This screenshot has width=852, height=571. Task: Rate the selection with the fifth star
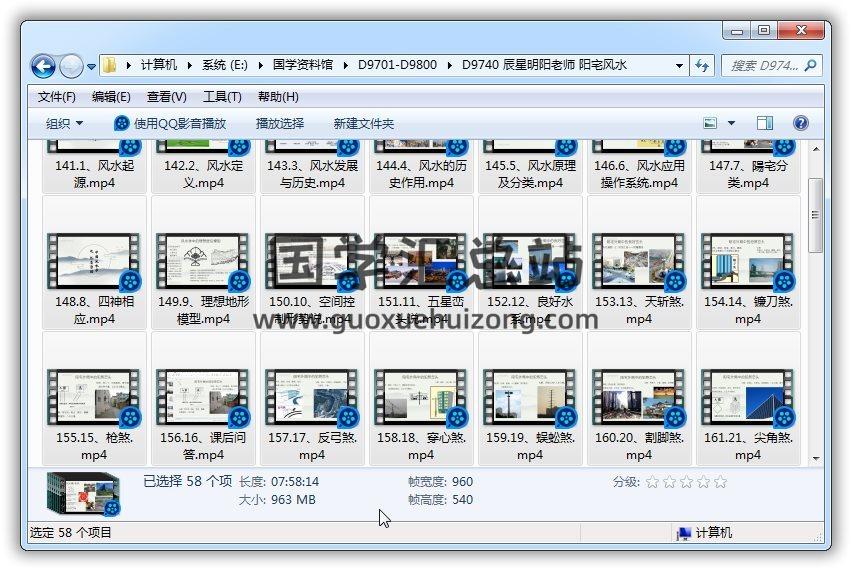[720, 482]
